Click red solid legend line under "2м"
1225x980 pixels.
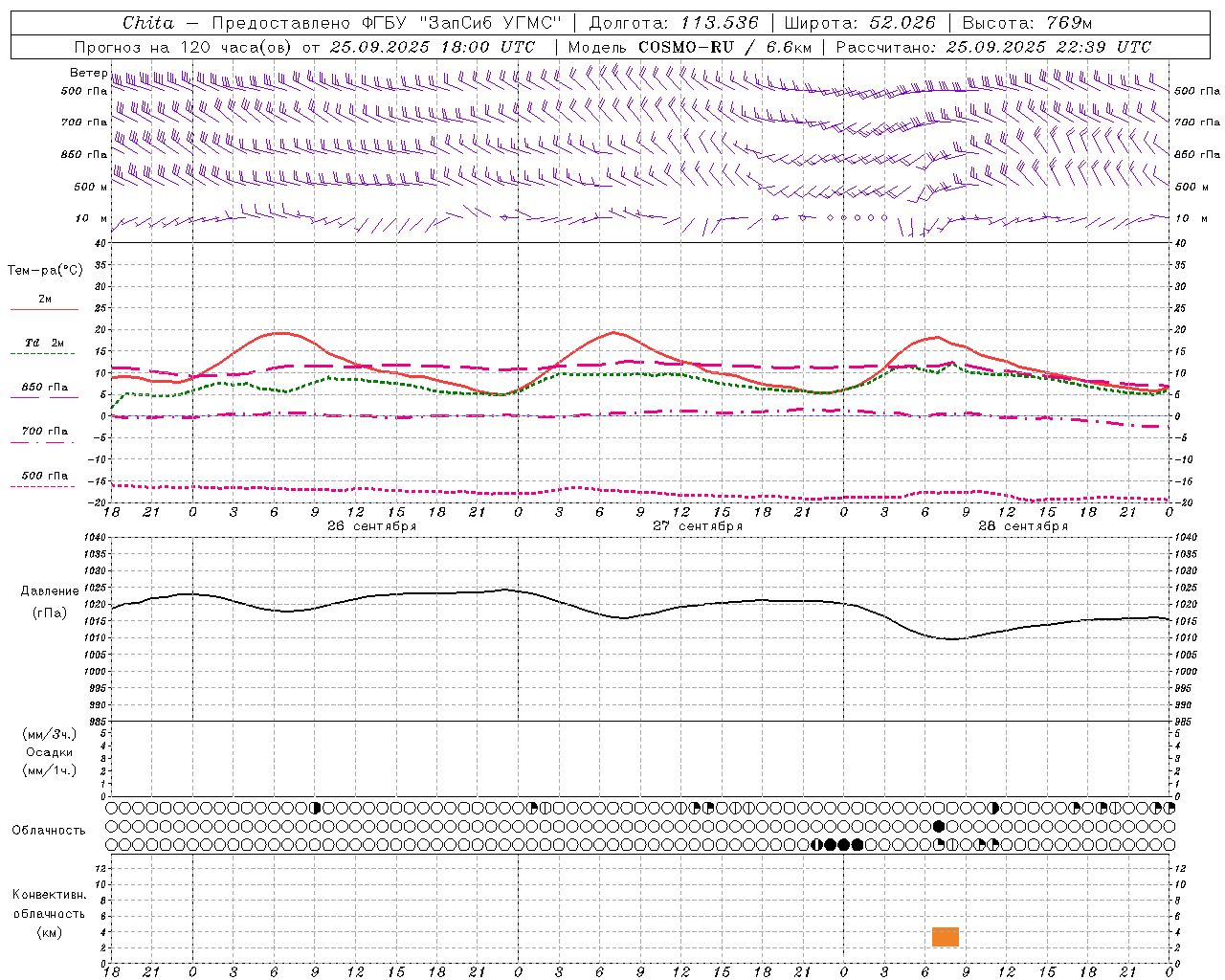44,309
